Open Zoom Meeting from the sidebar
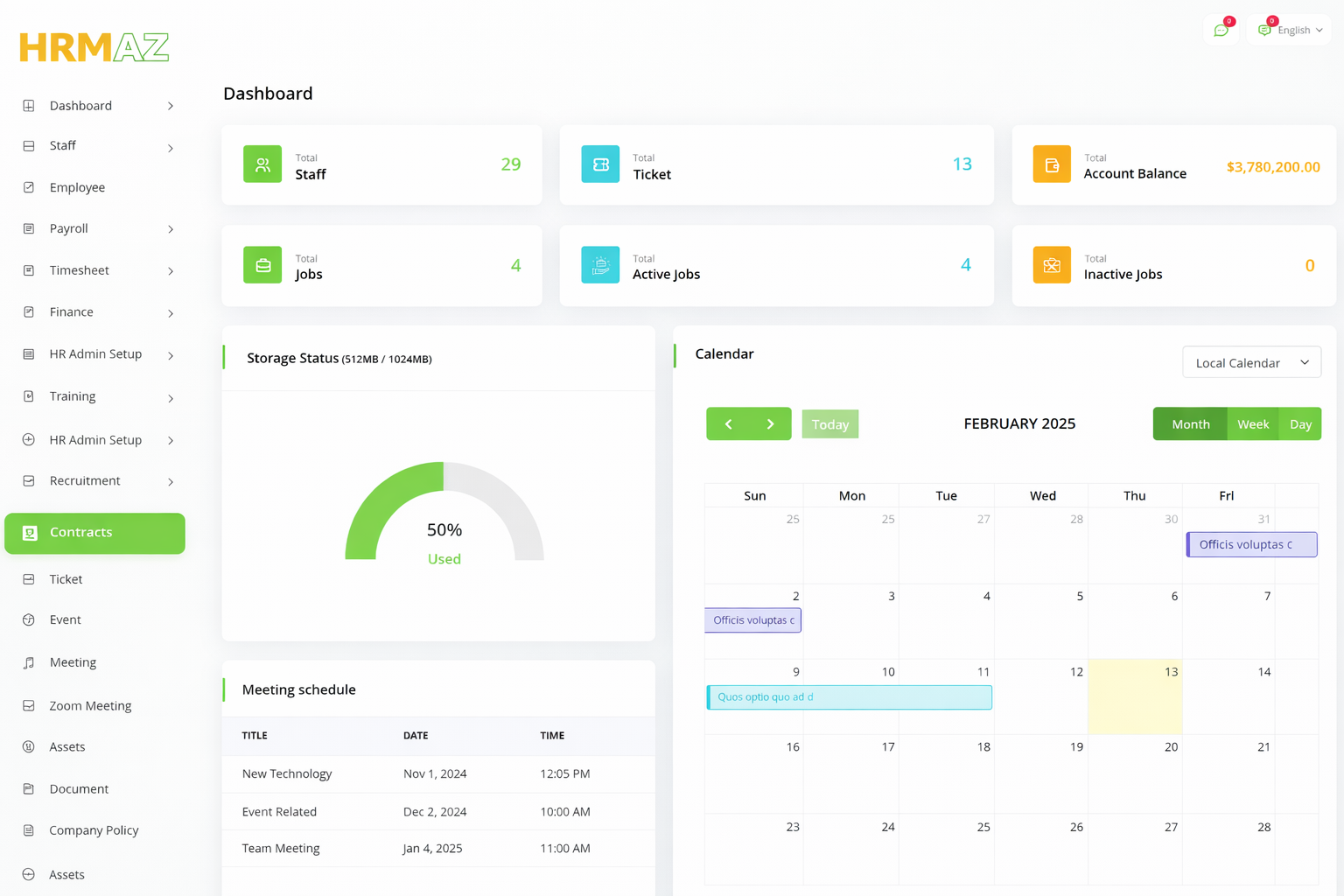 pyautogui.click(x=90, y=705)
